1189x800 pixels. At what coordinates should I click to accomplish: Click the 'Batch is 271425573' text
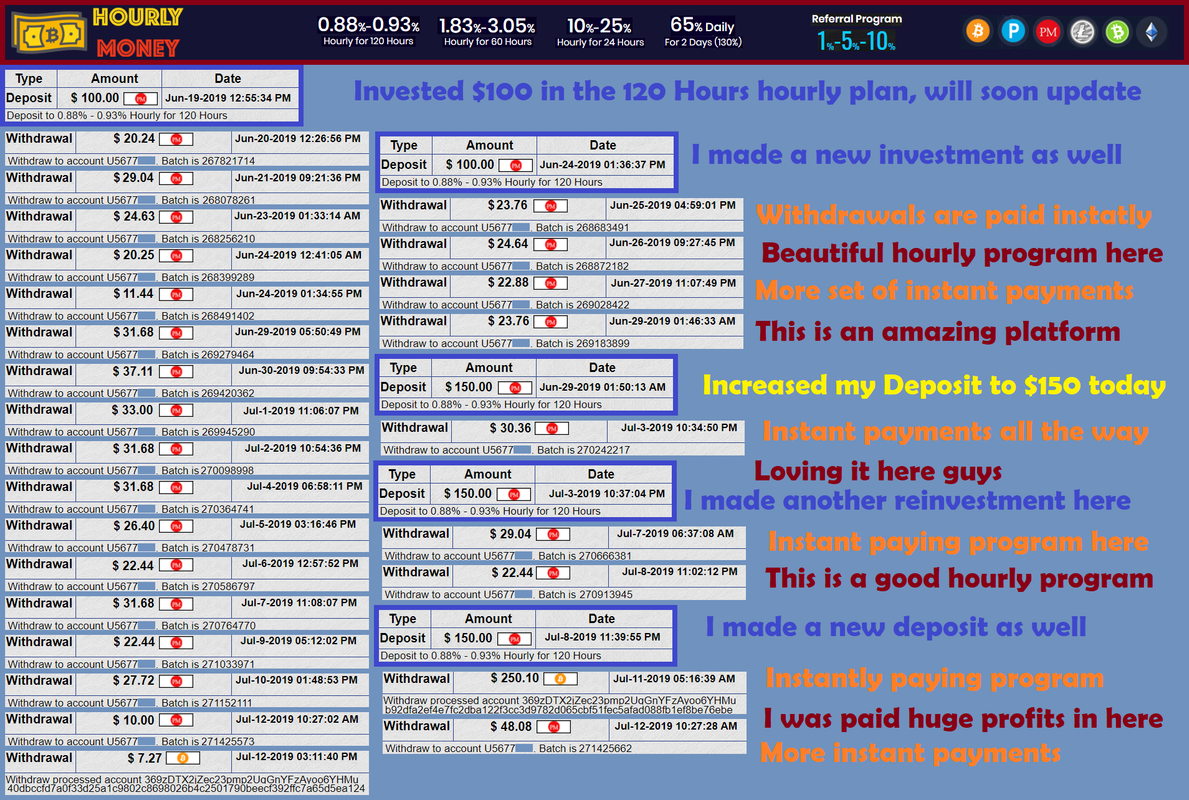(208, 742)
